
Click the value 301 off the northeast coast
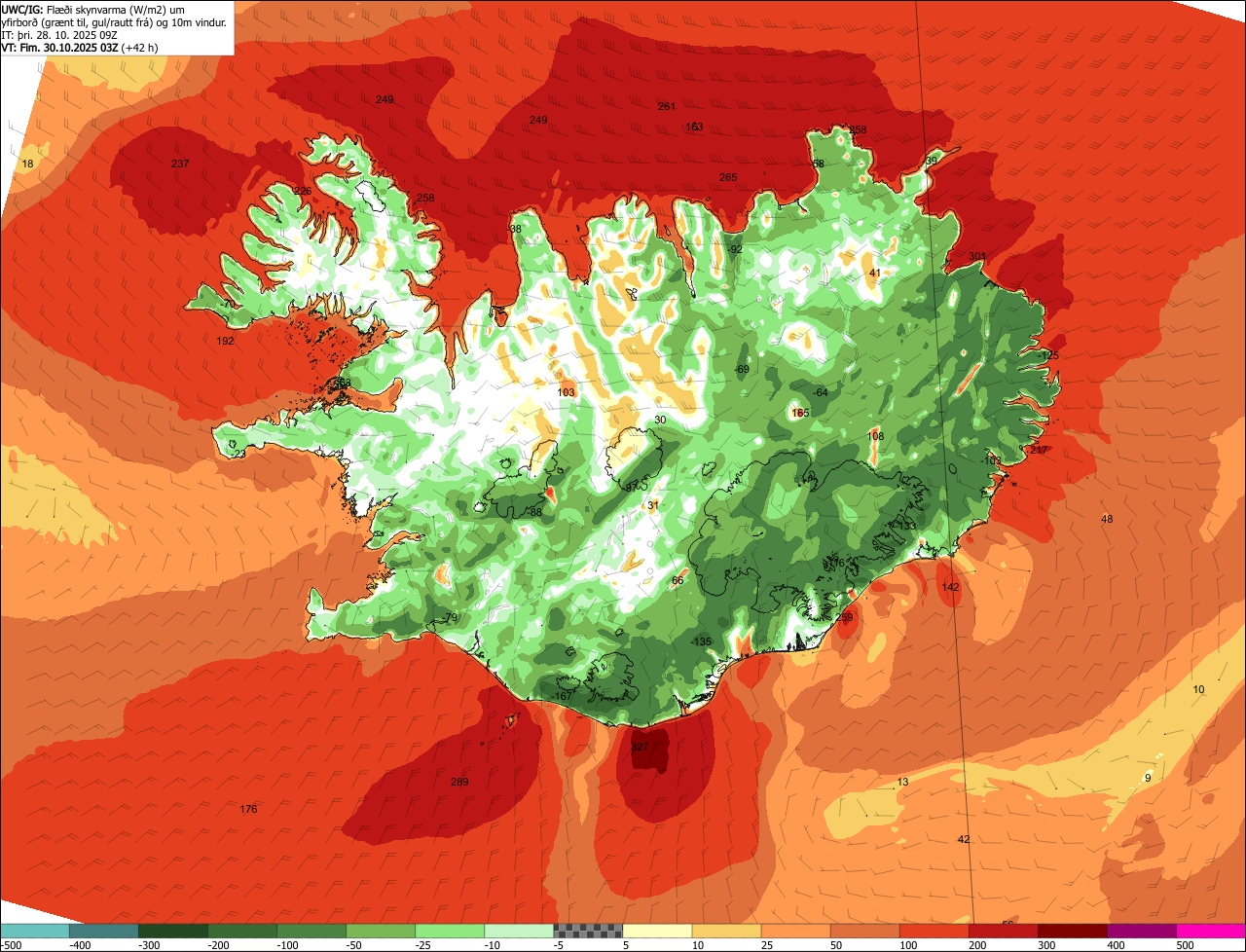(x=977, y=257)
